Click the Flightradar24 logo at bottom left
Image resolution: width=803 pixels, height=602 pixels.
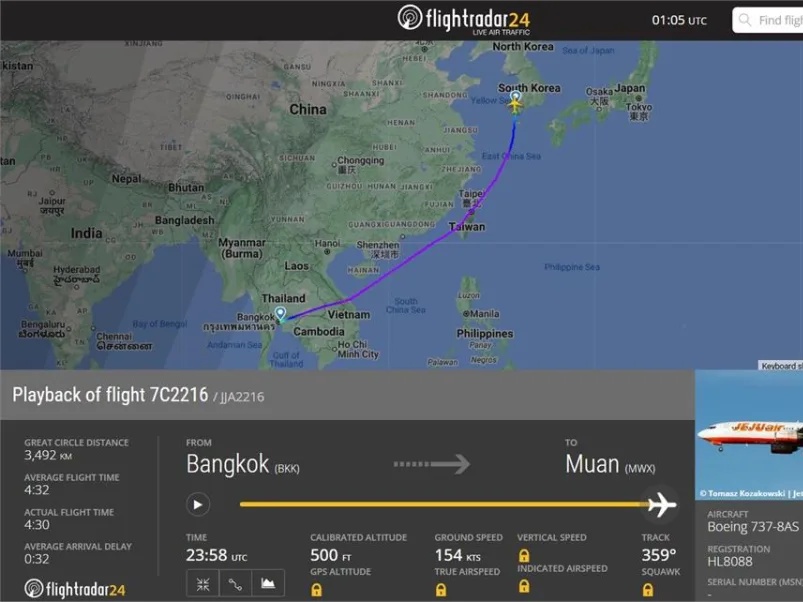point(75,589)
